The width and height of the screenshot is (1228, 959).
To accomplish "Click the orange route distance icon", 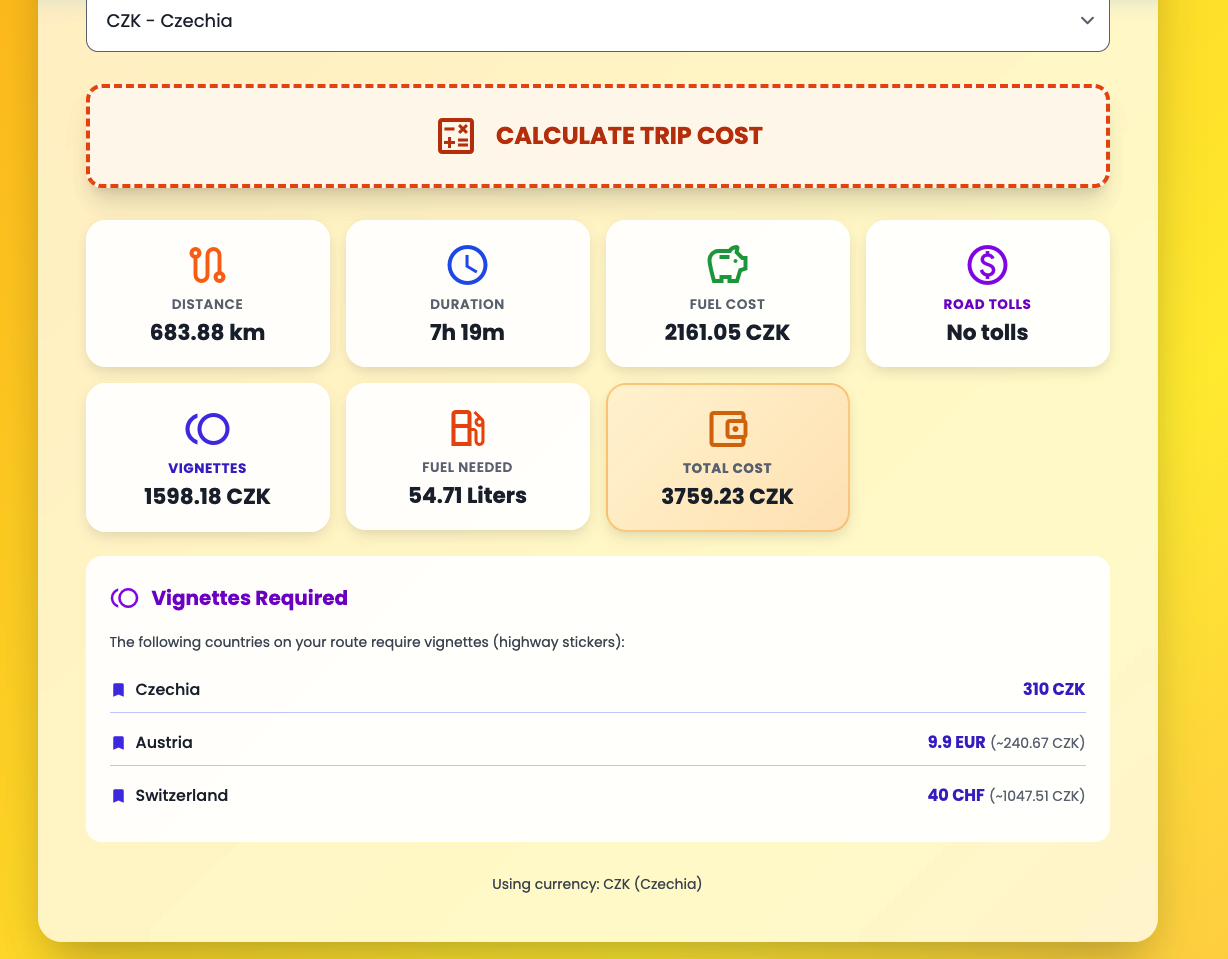I will coord(207,264).
